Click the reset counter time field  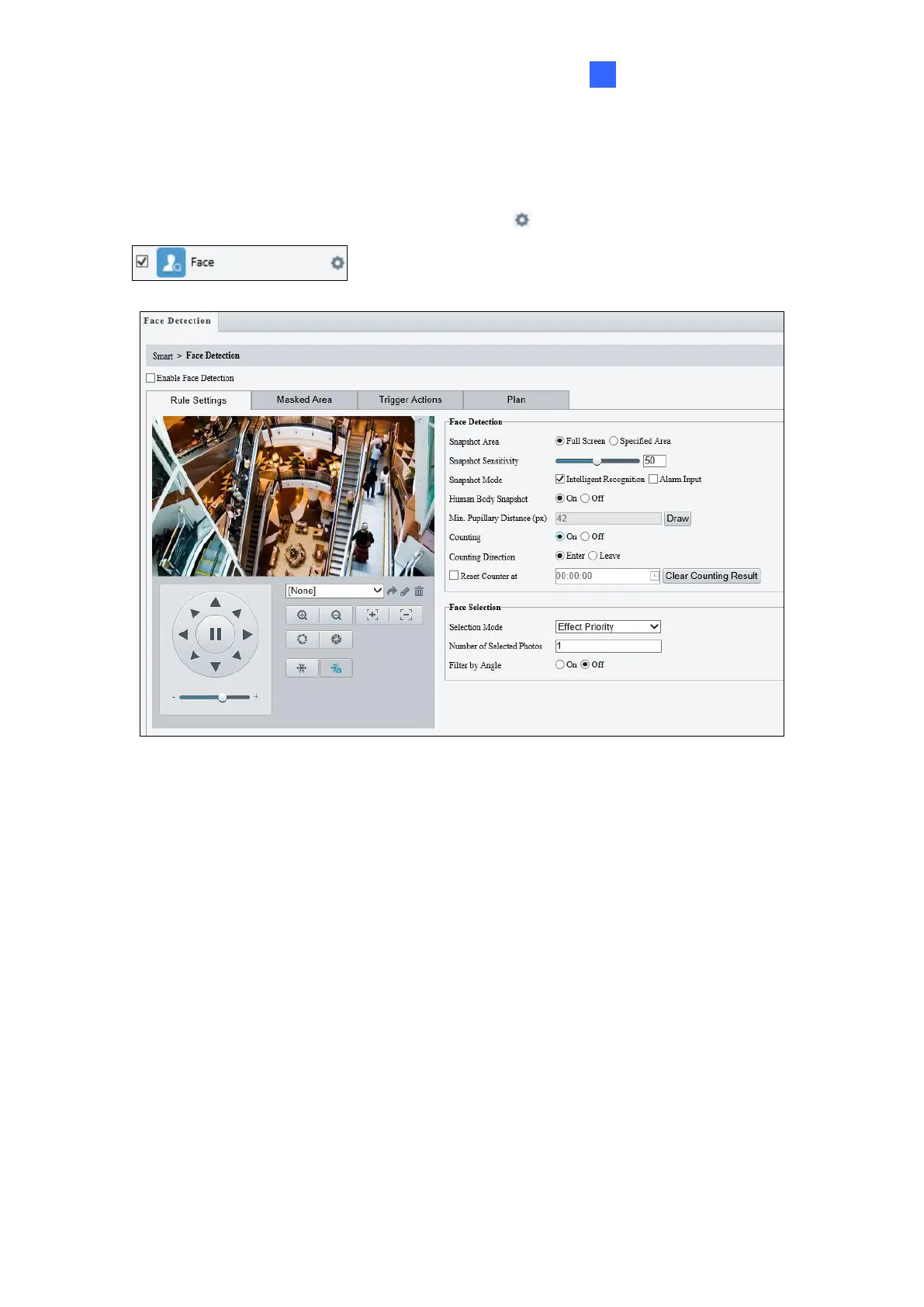tap(607, 576)
